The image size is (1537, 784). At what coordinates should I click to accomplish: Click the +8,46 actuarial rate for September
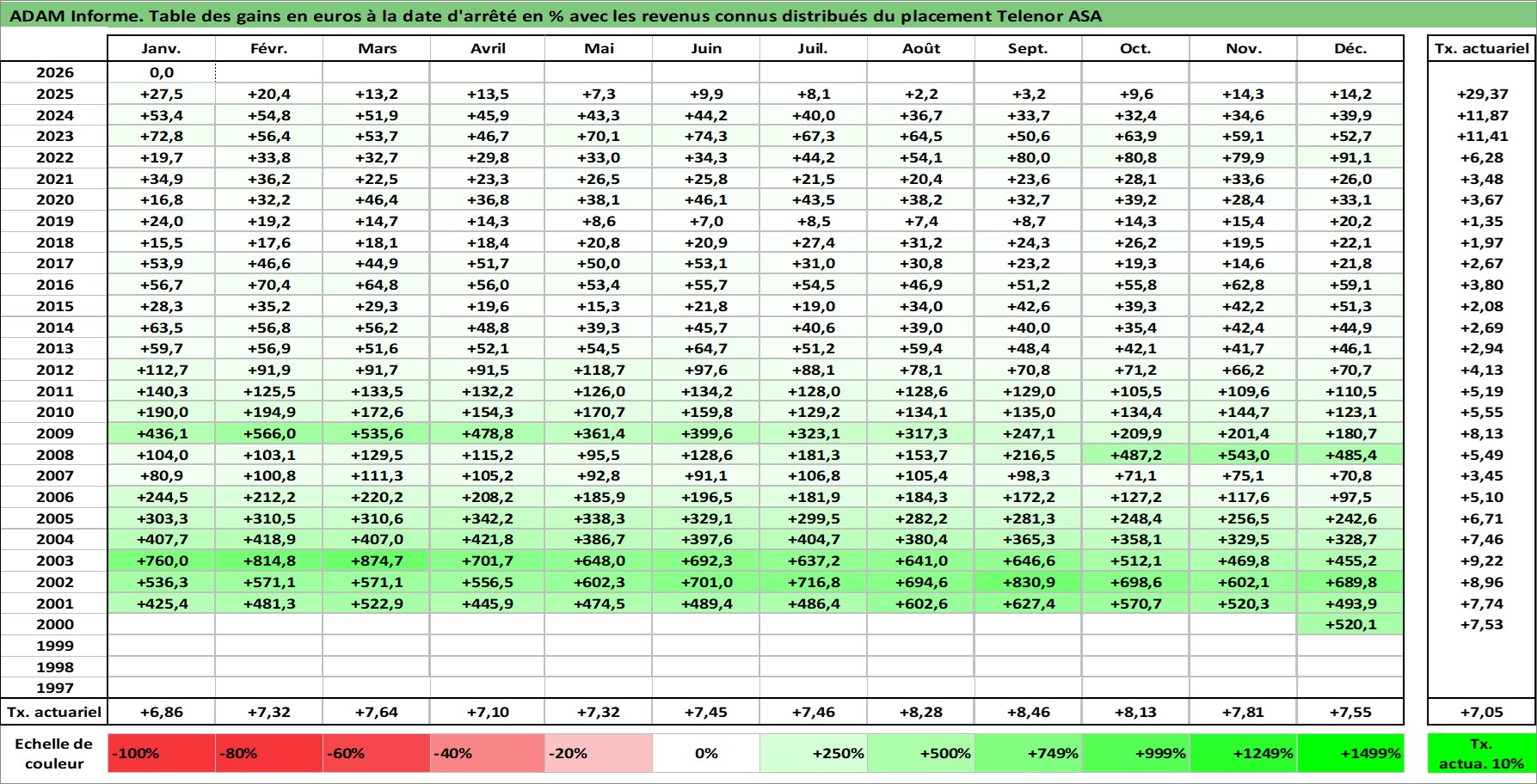coord(1029,713)
